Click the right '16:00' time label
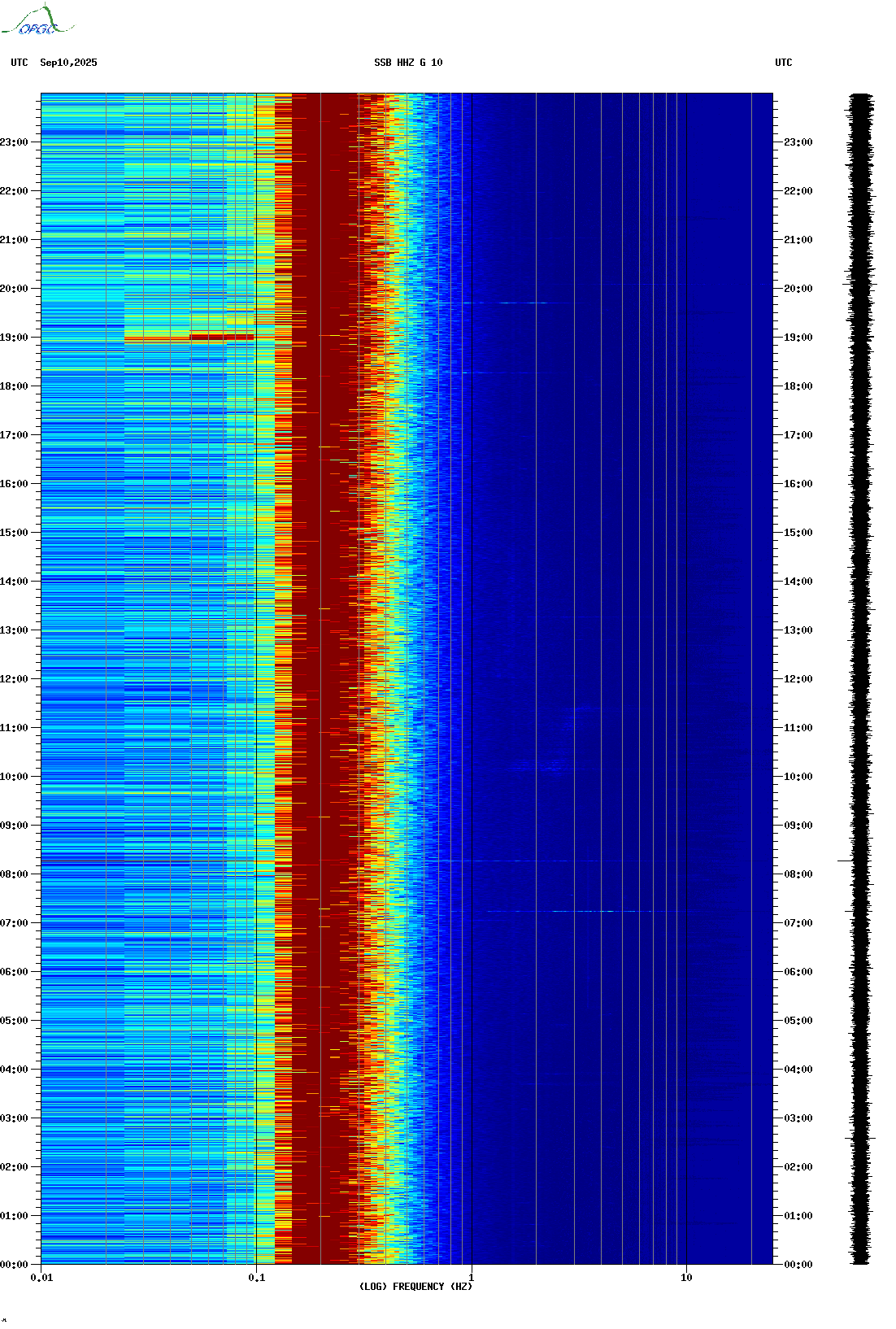Screen dimensions: 896x1329 click(x=798, y=484)
